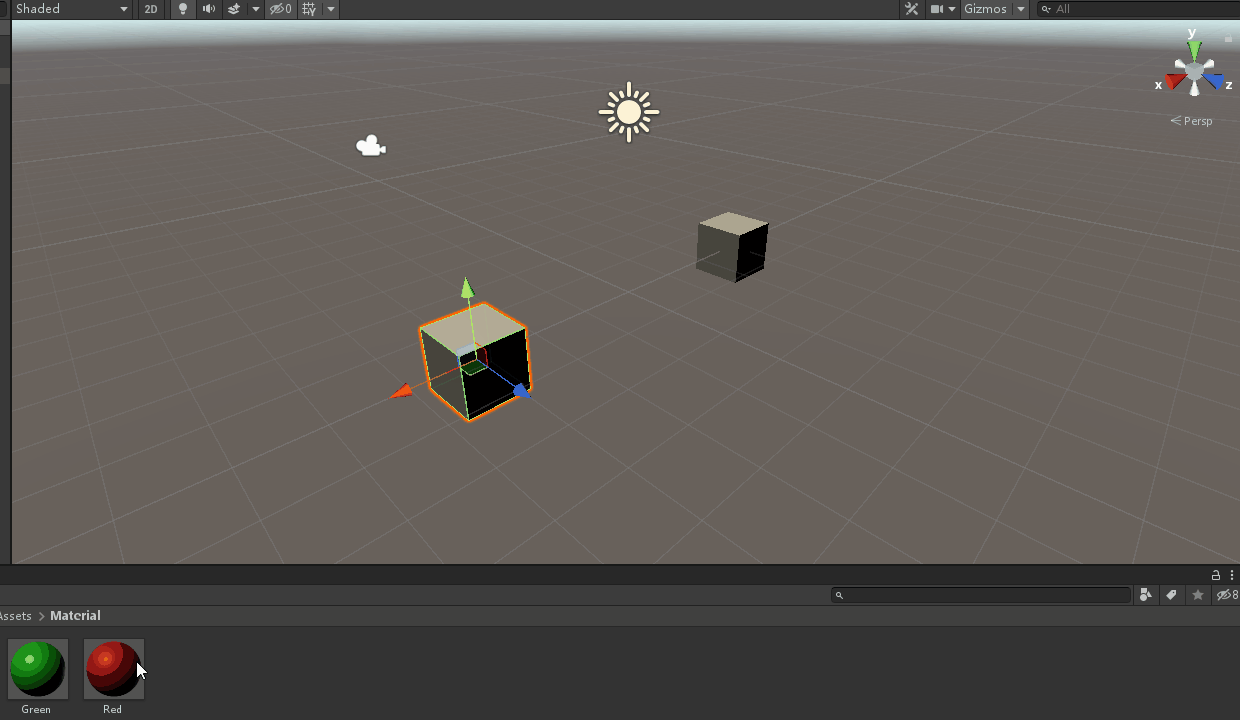The height and width of the screenshot is (720, 1240).
Task: Click the green Y axis cone on orientation gizmo
Action: pyautogui.click(x=1193, y=48)
